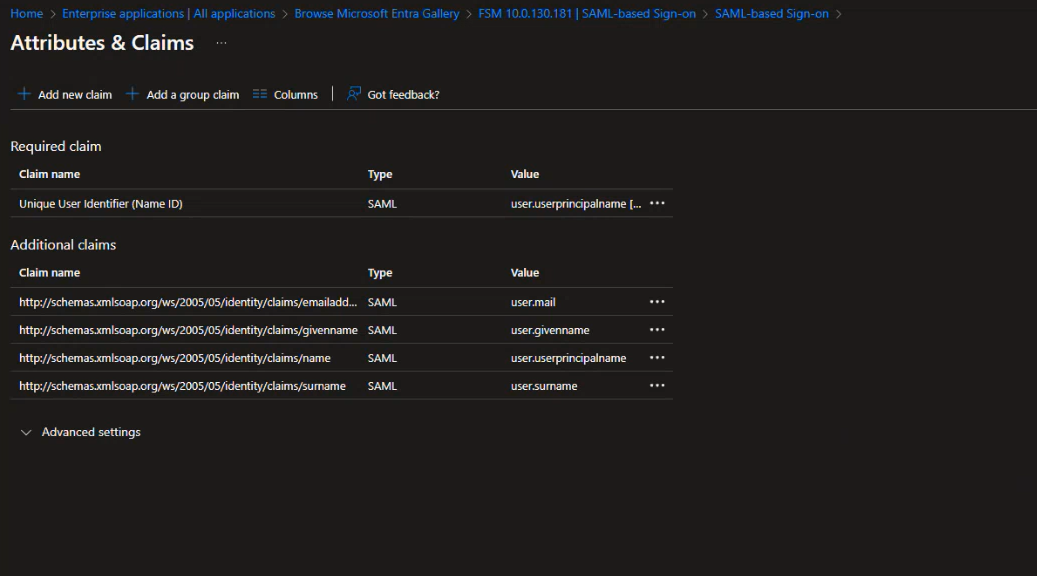Screen dimensions: 1037x576
Task: Open Enterprise applications breadcrumb link
Action: [168, 14]
